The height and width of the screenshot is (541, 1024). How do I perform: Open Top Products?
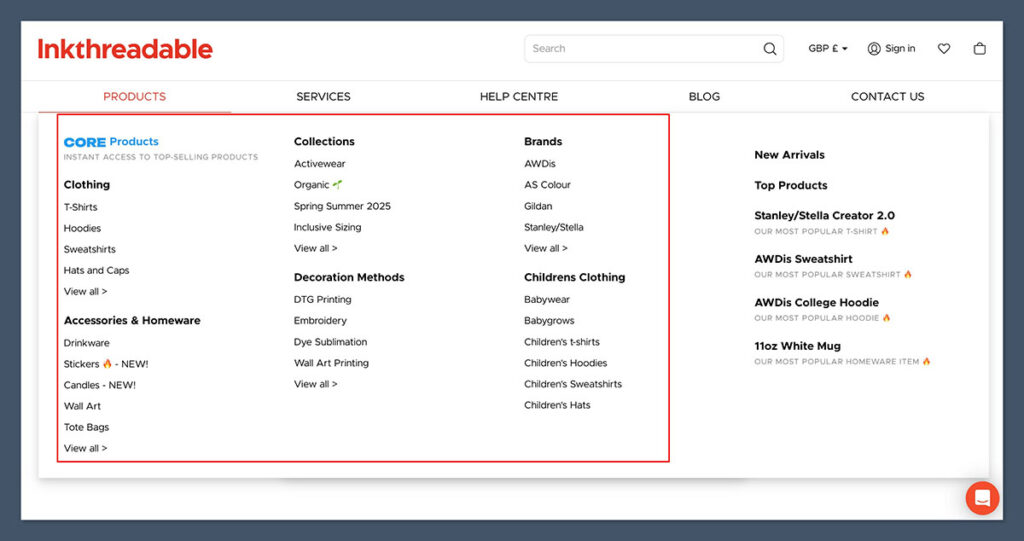point(791,186)
